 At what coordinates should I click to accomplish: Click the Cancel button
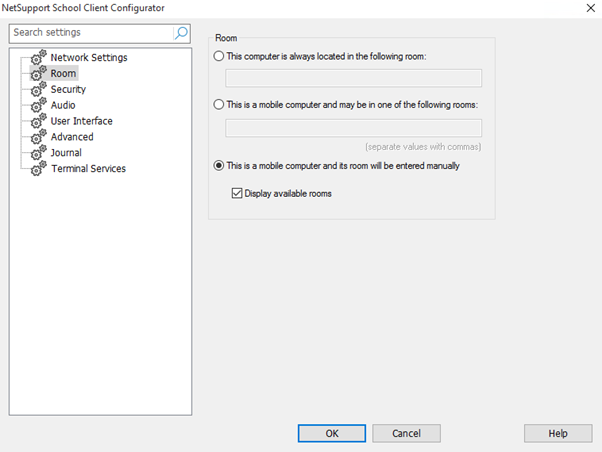[406, 433]
